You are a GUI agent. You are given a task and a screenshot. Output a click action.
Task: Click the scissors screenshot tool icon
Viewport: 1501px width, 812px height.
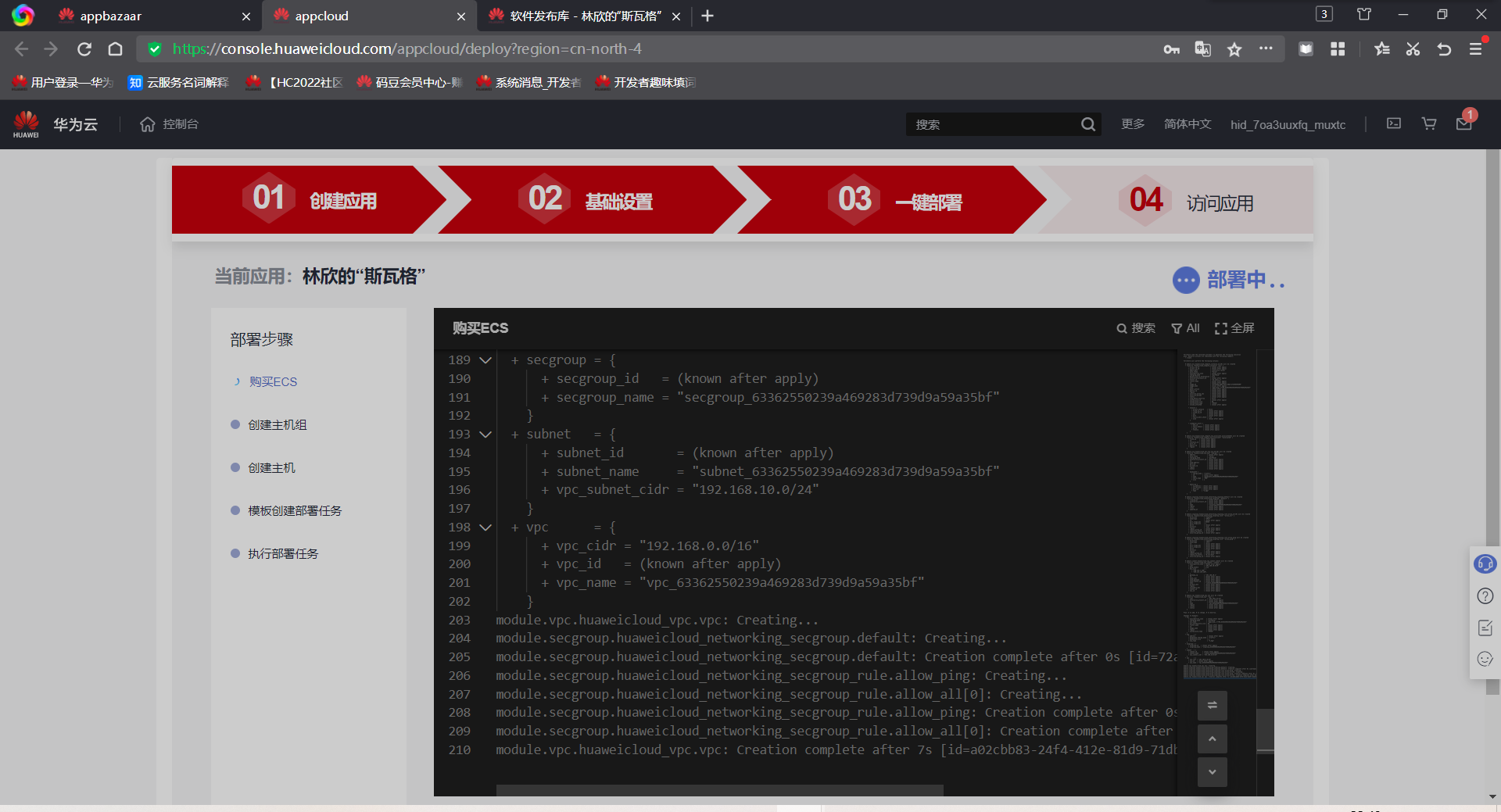point(1413,49)
